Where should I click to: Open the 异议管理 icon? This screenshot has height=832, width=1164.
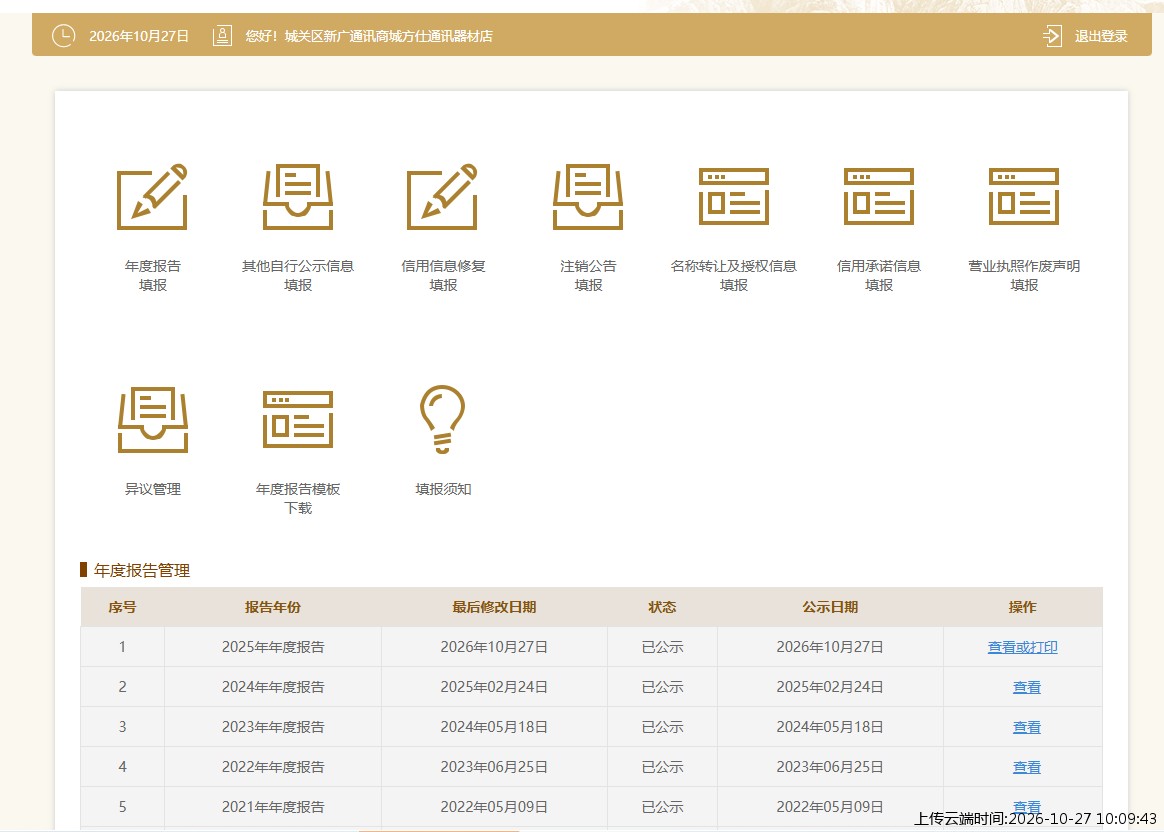coord(153,419)
